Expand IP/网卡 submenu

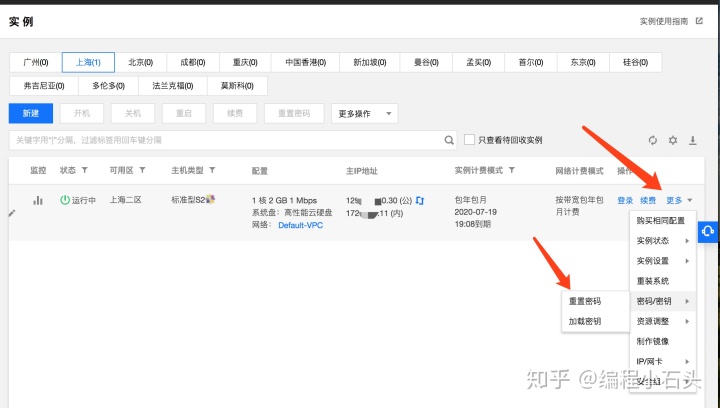click(x=663, y=362)
